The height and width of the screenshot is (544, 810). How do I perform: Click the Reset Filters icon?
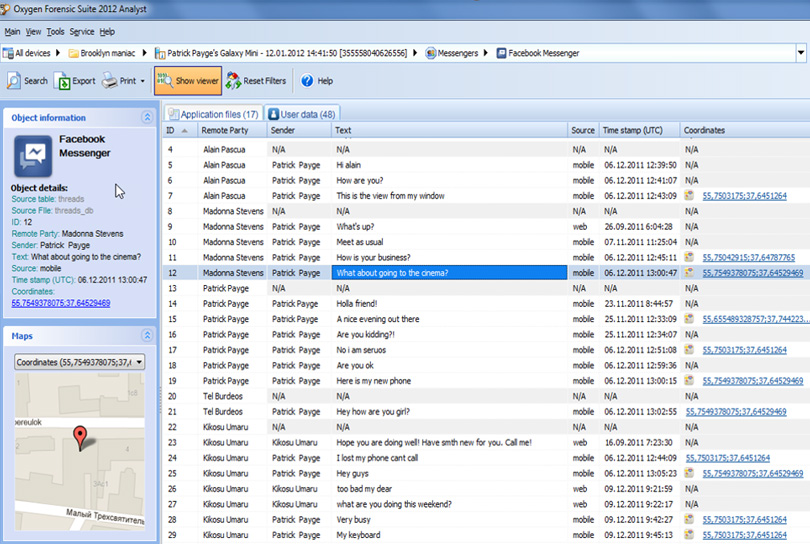coord(233,81)
